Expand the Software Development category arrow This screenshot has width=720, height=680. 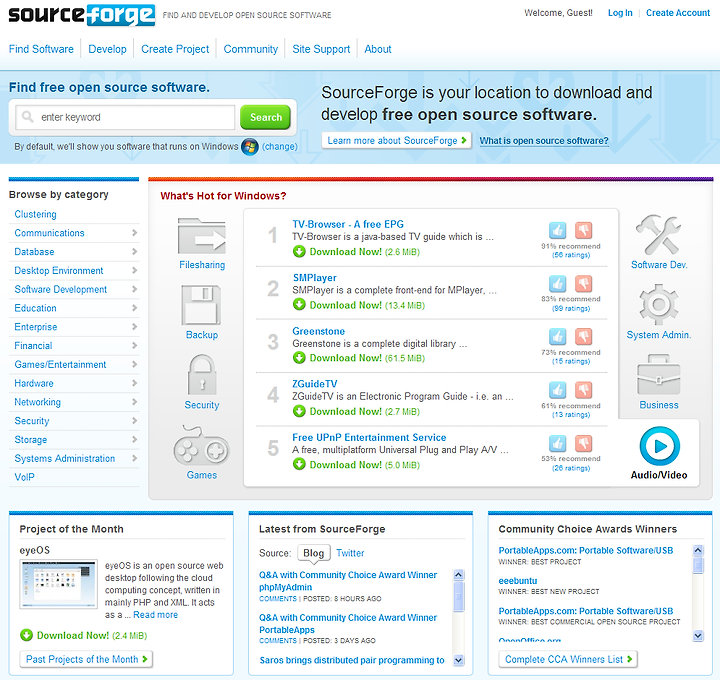click(x=135, y=289)
